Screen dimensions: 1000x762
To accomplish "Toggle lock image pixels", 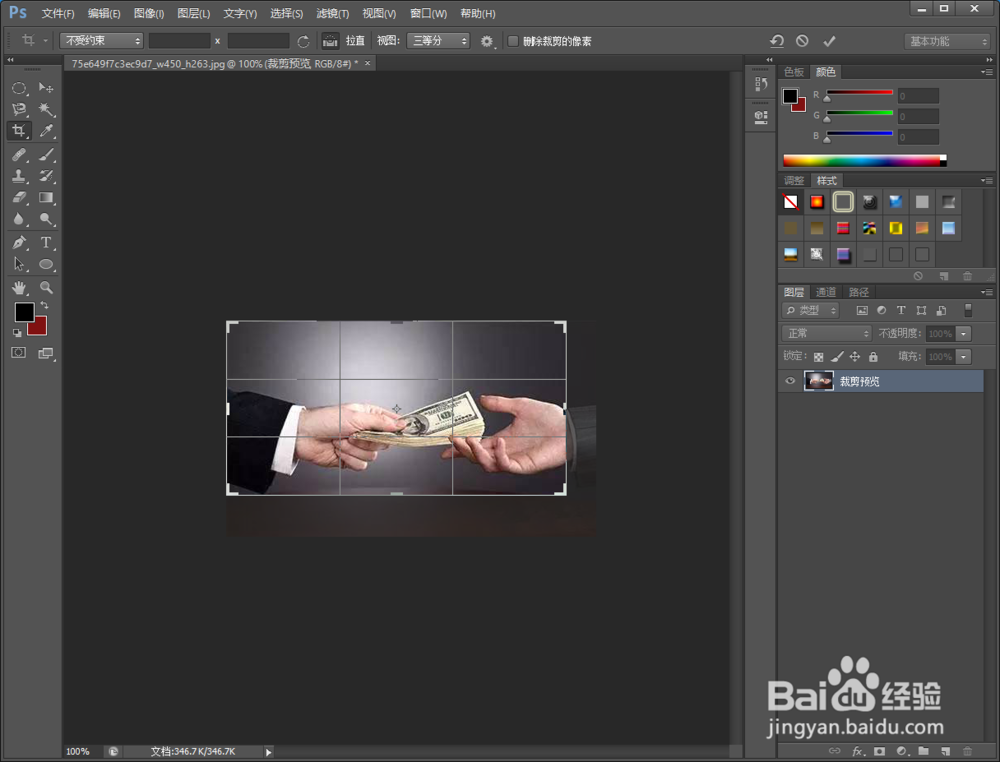I will coord(837,357).
